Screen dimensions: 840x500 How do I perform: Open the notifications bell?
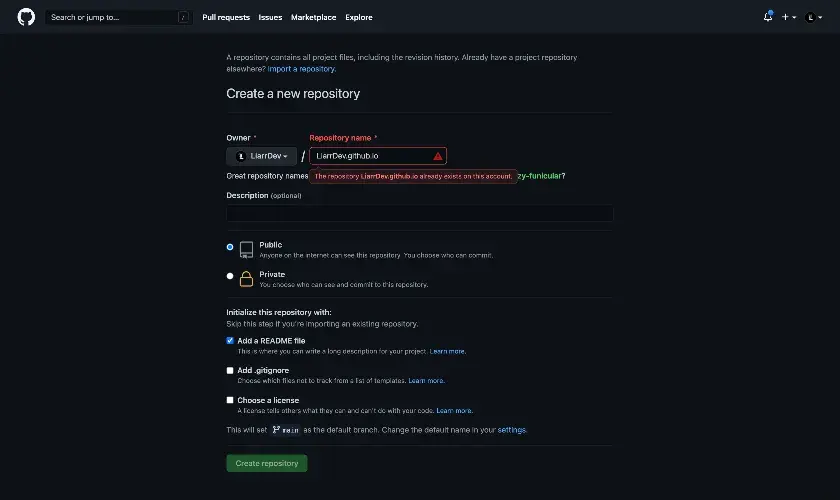(x=768, y=17)
